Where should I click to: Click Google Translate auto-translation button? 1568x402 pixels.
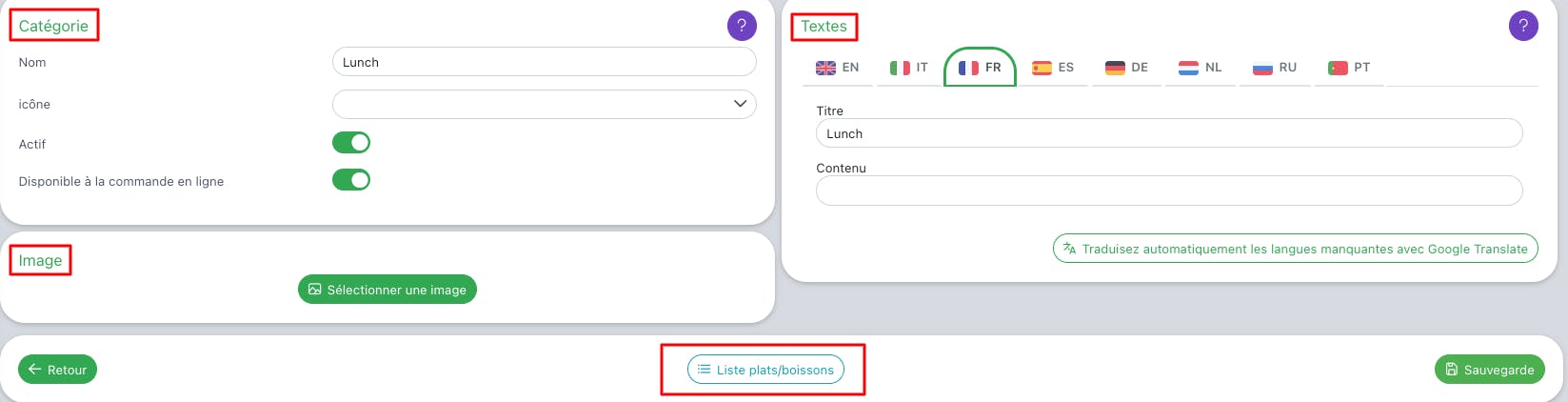point(1295,249)
